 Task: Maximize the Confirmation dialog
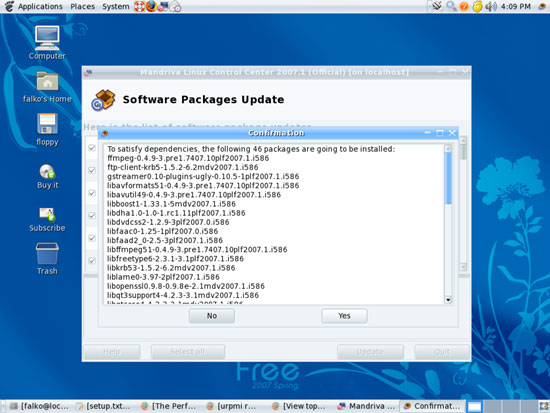pos(440,133)
